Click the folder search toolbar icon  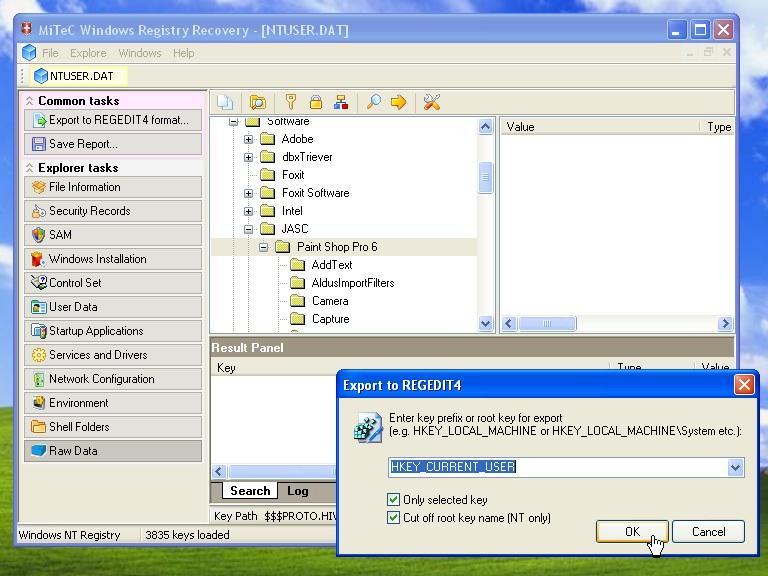(x=258, y=102)
